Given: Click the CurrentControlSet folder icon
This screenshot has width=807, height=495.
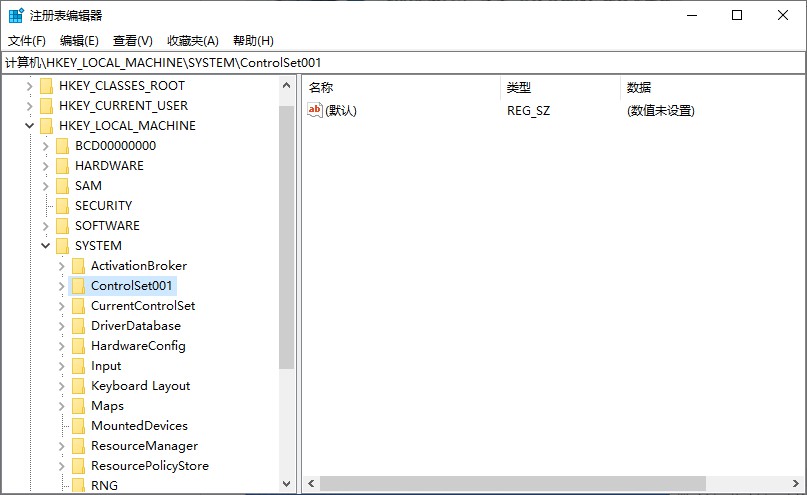Looking at the screenshot, I should [x=78, y=306].
